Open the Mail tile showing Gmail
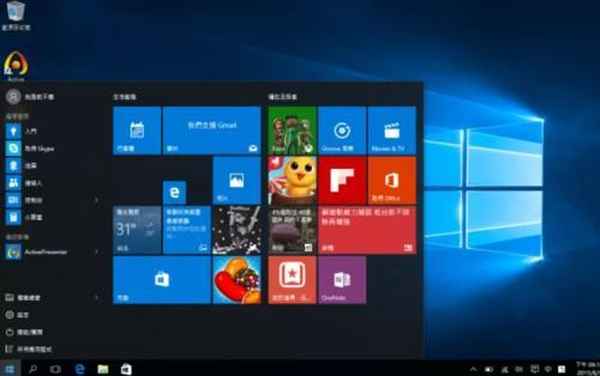Screen dimensions: 600x376 point(212,130)
